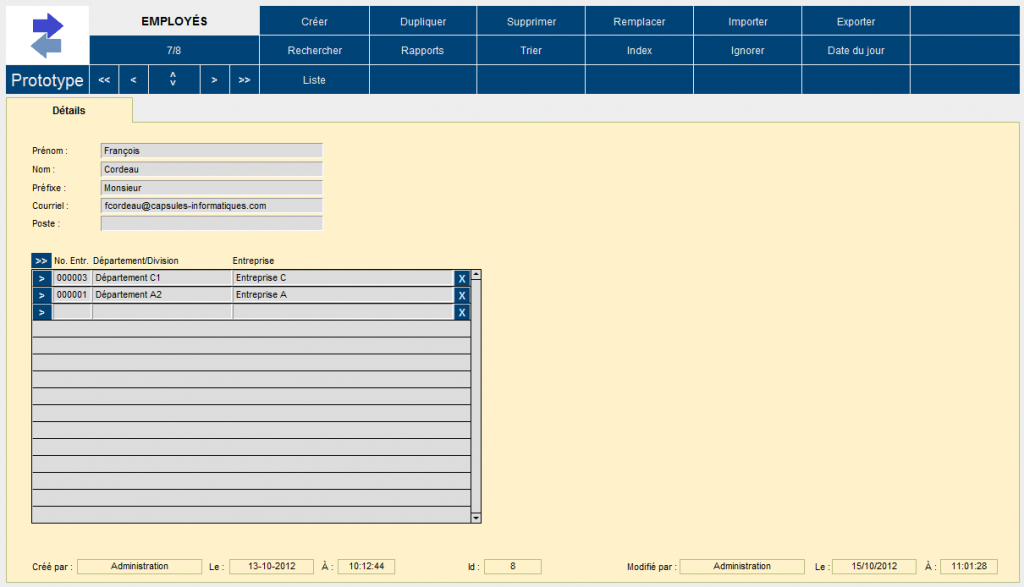The width and height of the screenshot is (1024, 587).
Task: Click the blue arrows Prototype logo
Action: [x=47, y=35]
